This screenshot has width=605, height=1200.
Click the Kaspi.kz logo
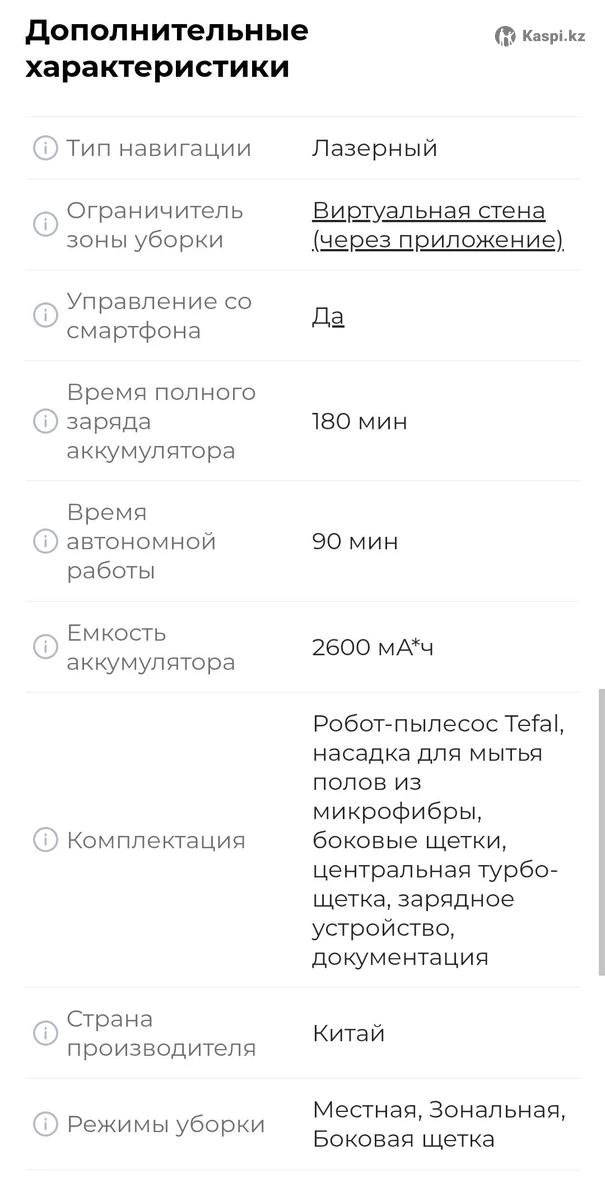tap(540, 36)
